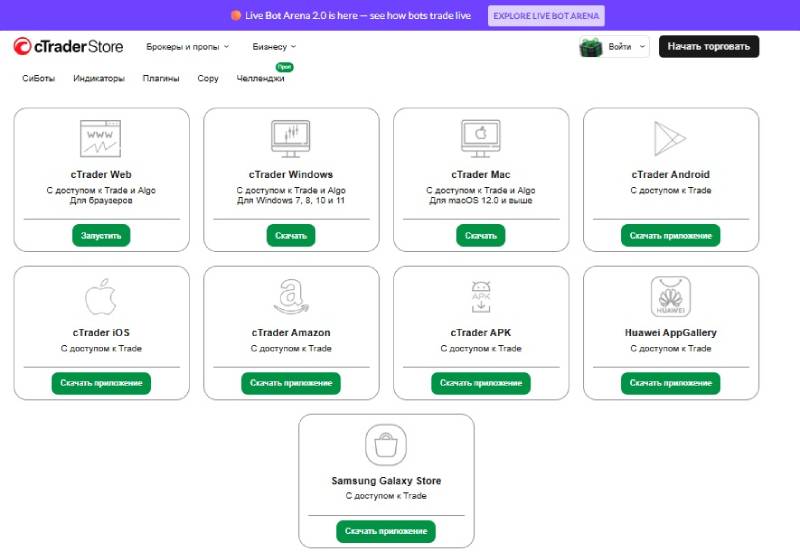This screenshot has height=552, width=800.
Task: Click the cTrader Web browser chart icon
Action: point(101,138)
